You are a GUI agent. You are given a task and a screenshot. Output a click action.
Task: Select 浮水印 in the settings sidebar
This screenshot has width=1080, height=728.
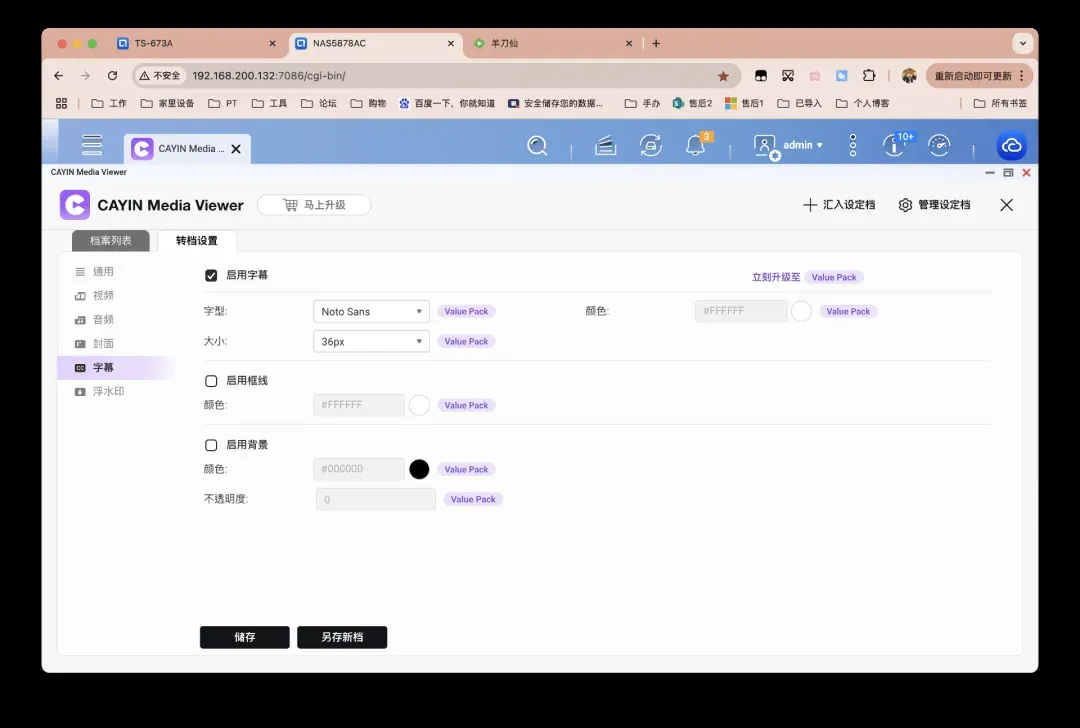point(108,392)
